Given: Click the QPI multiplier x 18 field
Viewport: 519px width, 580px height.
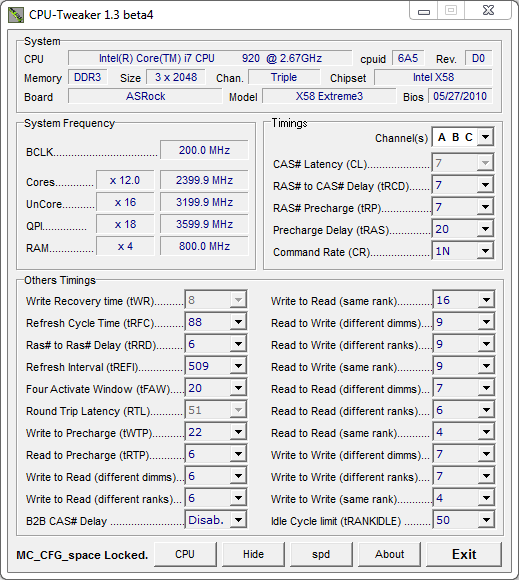Looking at the screenshot, I should 125,224.
